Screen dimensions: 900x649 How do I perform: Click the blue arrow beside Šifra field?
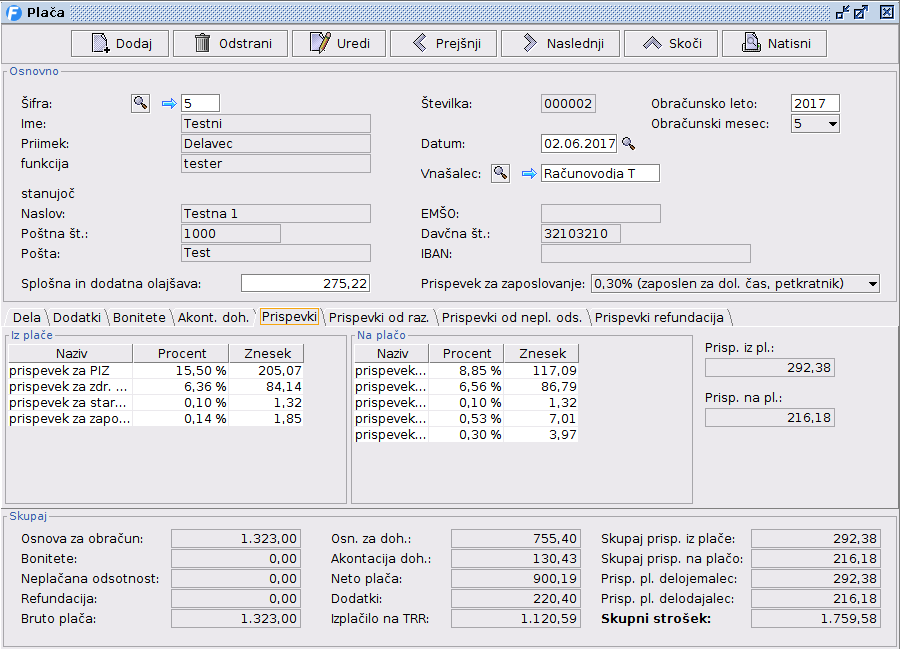[x=168, y=103]
